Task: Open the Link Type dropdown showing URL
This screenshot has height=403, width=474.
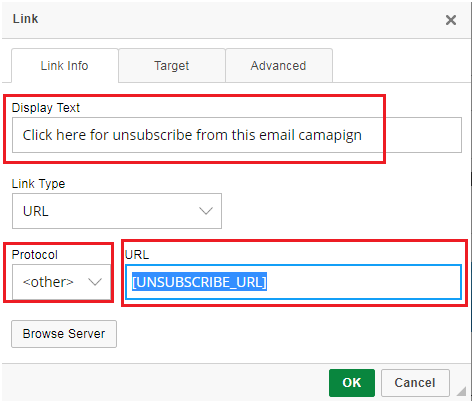Action: (117, 211)
